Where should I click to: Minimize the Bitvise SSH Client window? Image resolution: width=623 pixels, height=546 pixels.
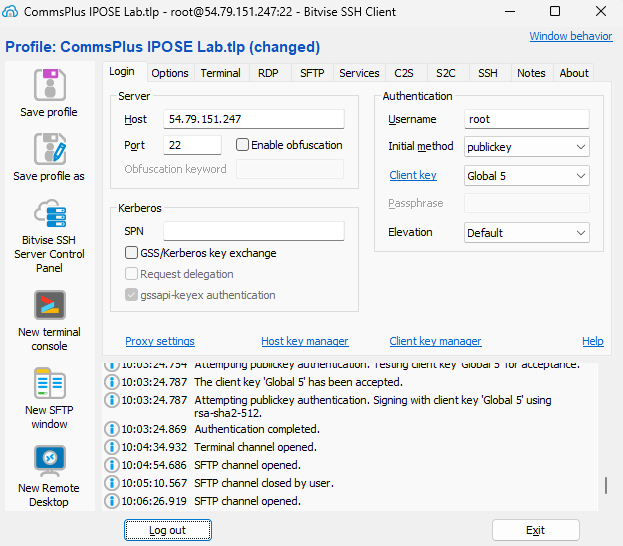pyautogui.click(x=510, y=11)
